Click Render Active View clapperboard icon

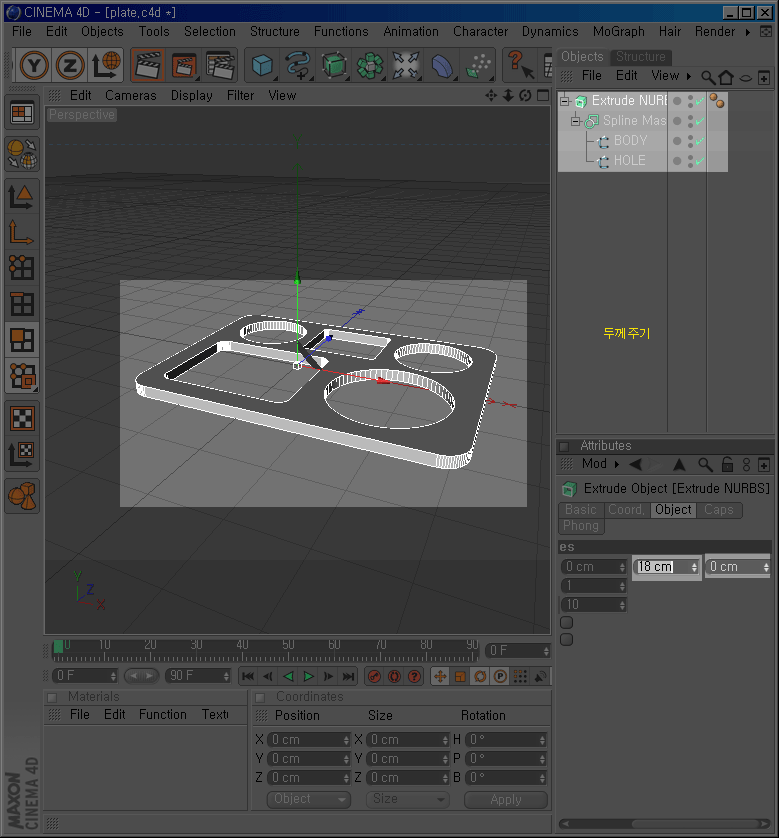(x=147, y=66)
